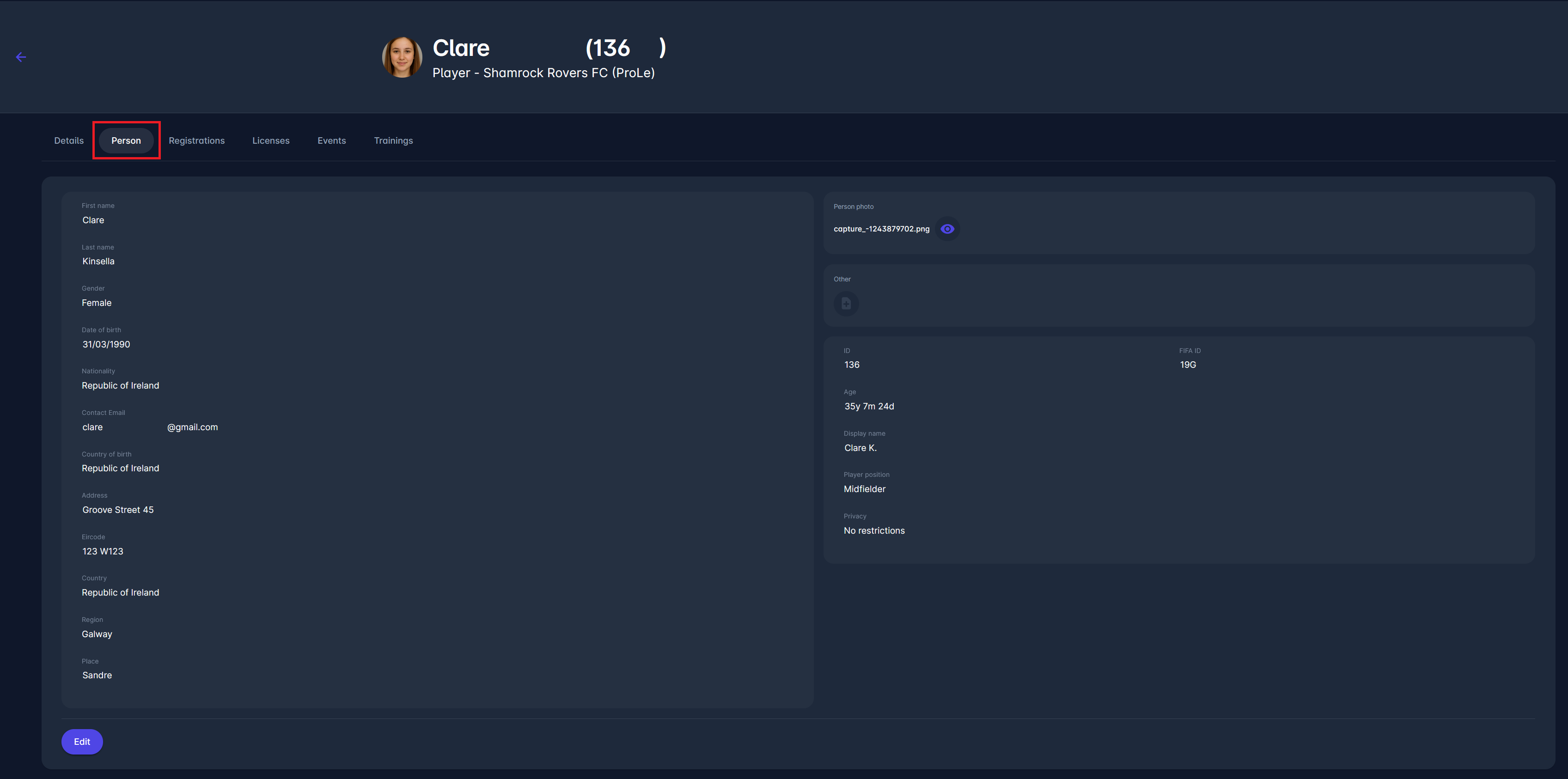Click the contact email address value
This screenshot has height=779, width=1568.
pyautogui.click(x=150, y=427)
